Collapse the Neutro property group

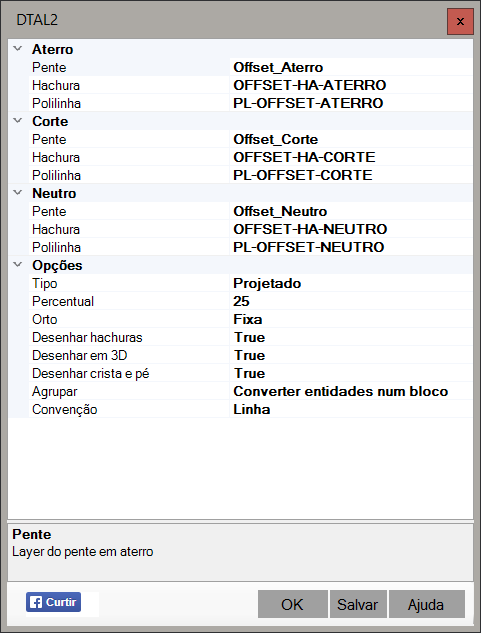coord(17,193)
